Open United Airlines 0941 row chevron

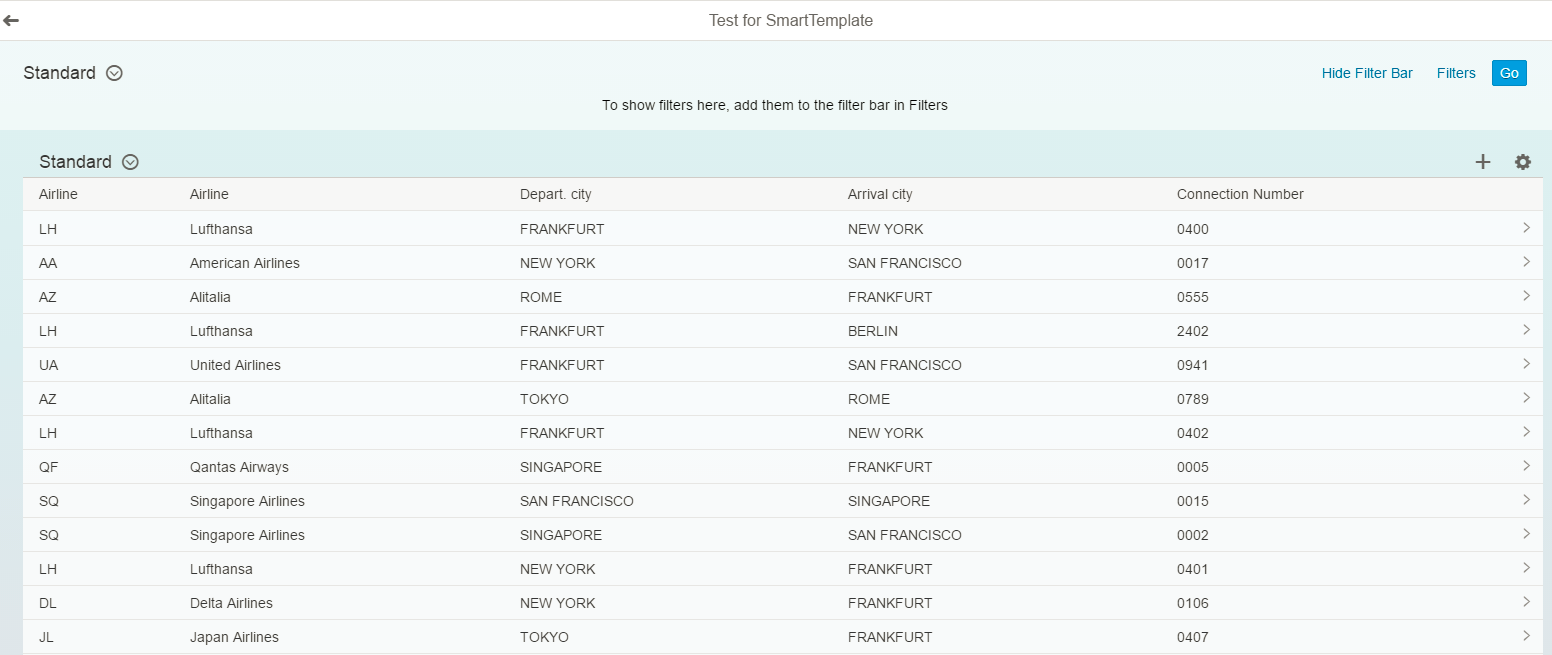(x=1526, y=364)
